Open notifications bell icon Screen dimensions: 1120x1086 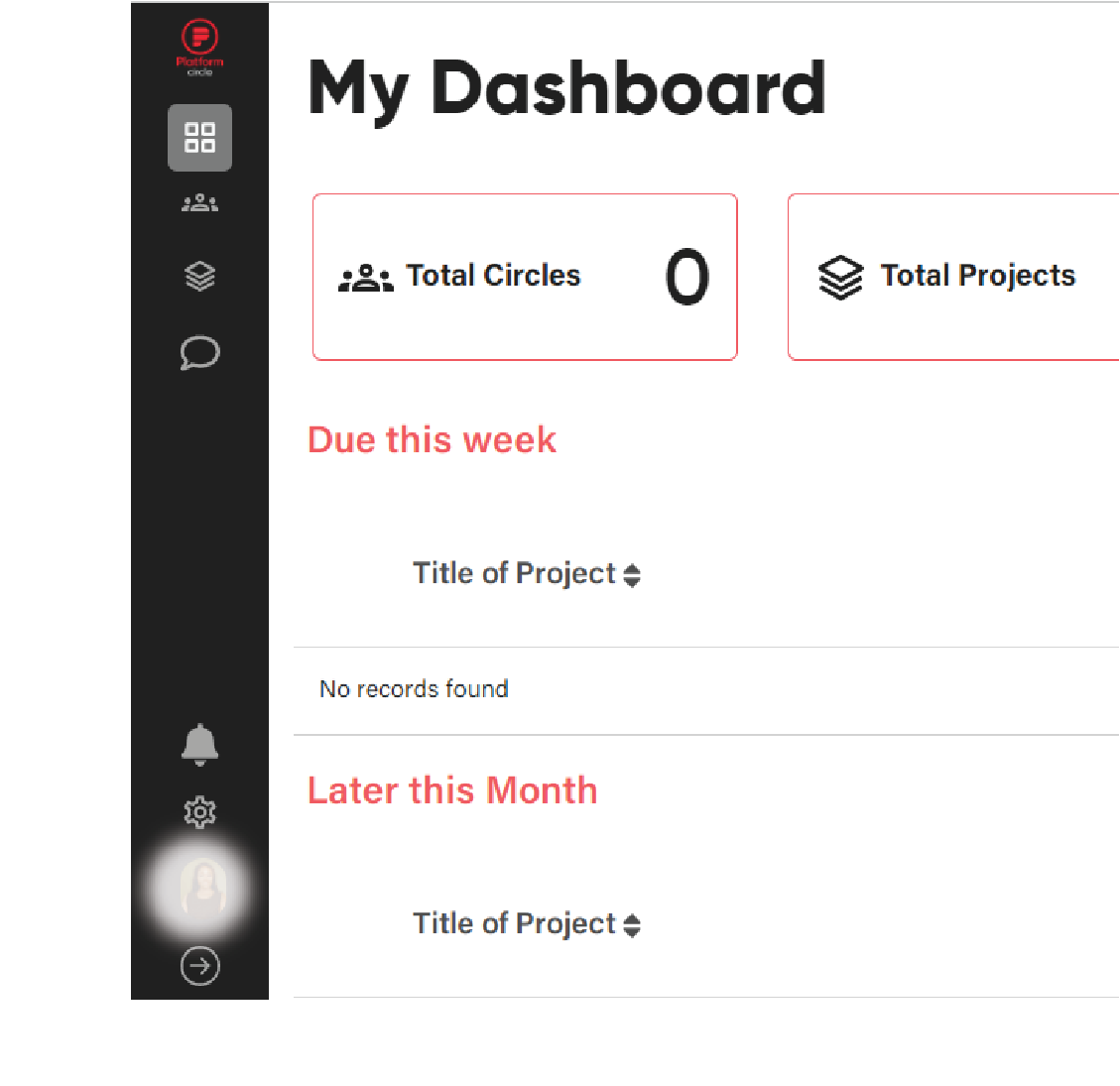tap(199, 745)
